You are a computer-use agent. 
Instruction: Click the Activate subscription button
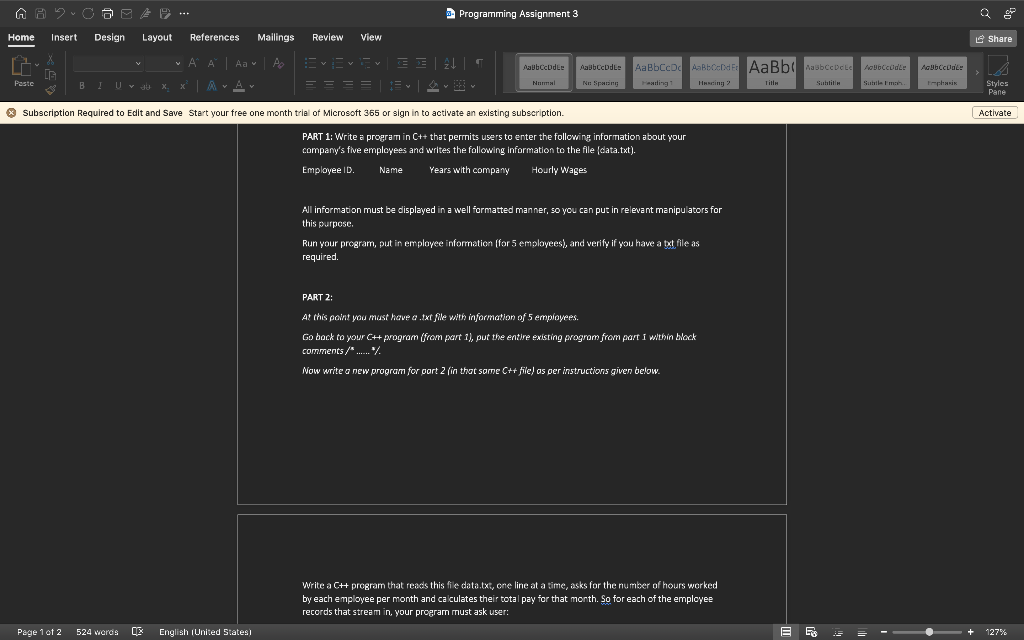993,112
